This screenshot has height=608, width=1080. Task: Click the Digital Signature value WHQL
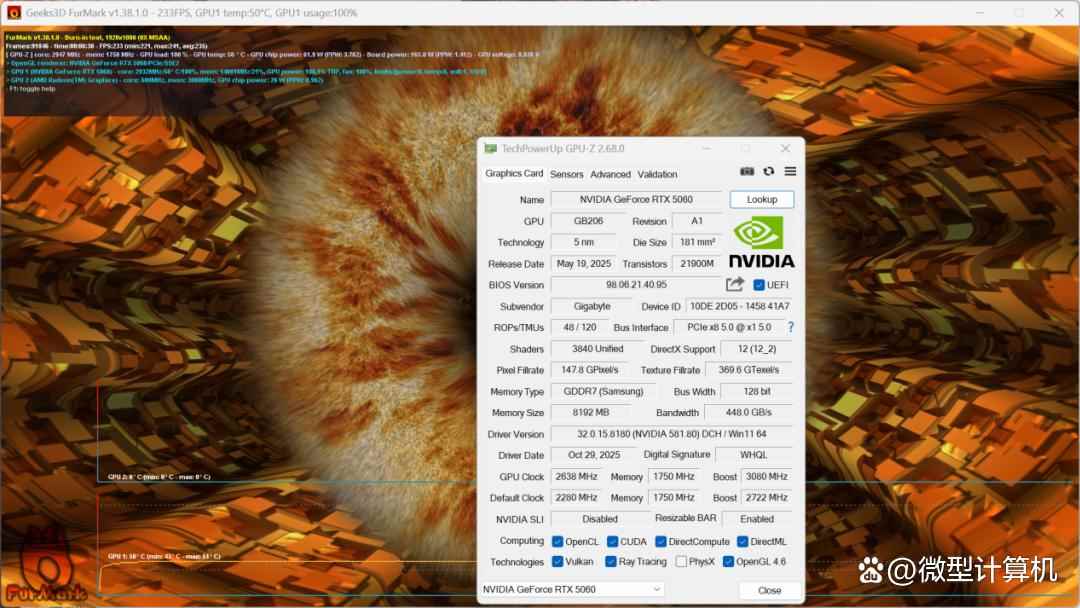tap(754, 455)
